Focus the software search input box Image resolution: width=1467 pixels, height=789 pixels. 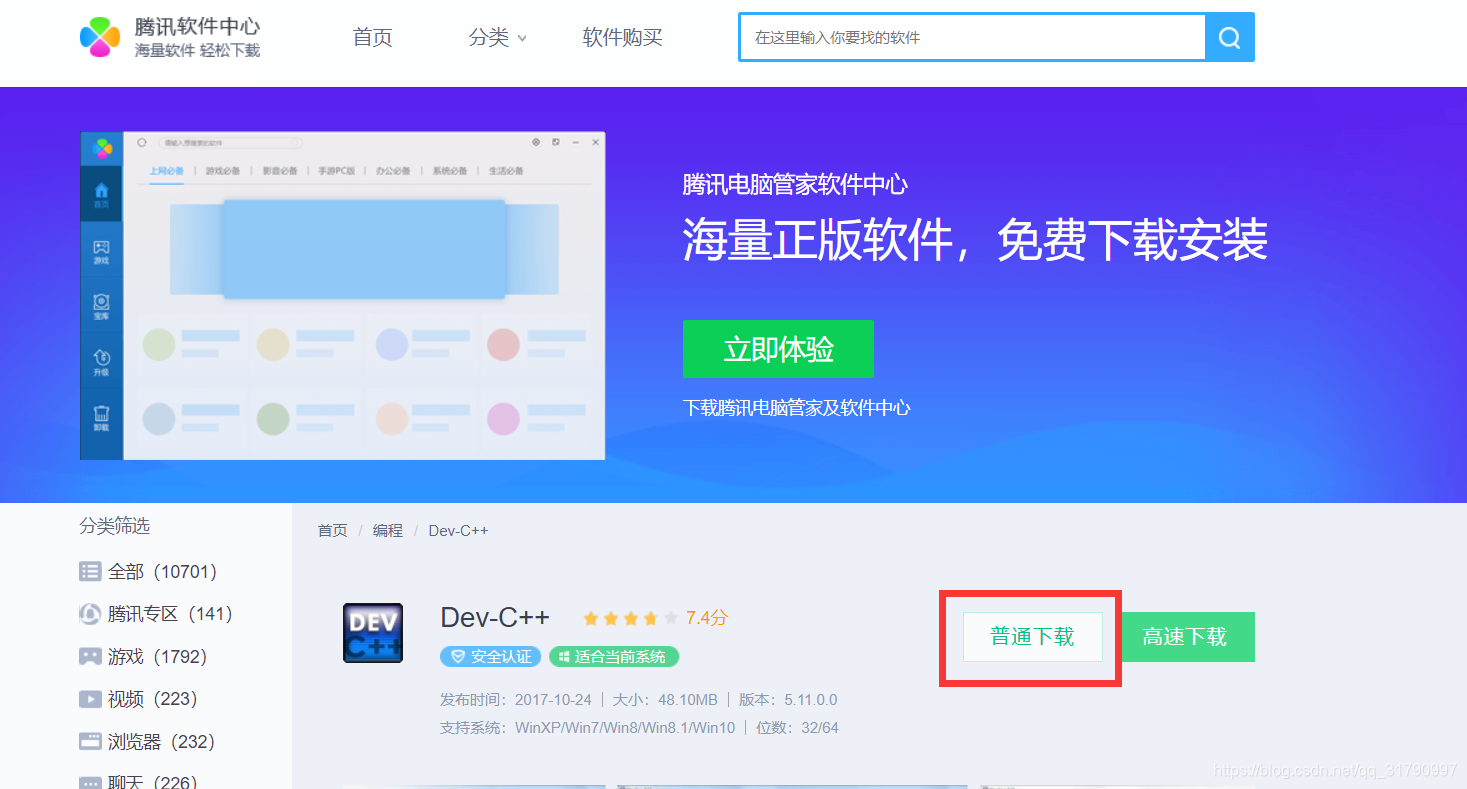click(972, 37)
